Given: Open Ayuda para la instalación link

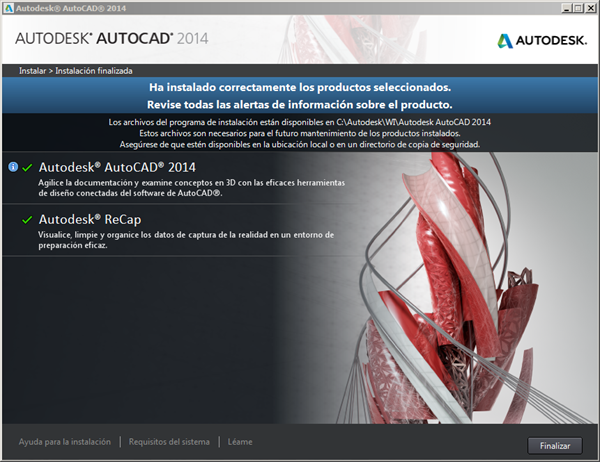Looking at the screenshot, I should click(65, 442).
